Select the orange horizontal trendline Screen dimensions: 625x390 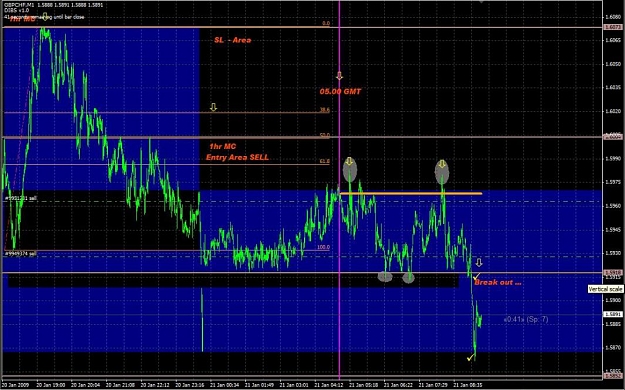pyautogui.click(x=411, y=194)
